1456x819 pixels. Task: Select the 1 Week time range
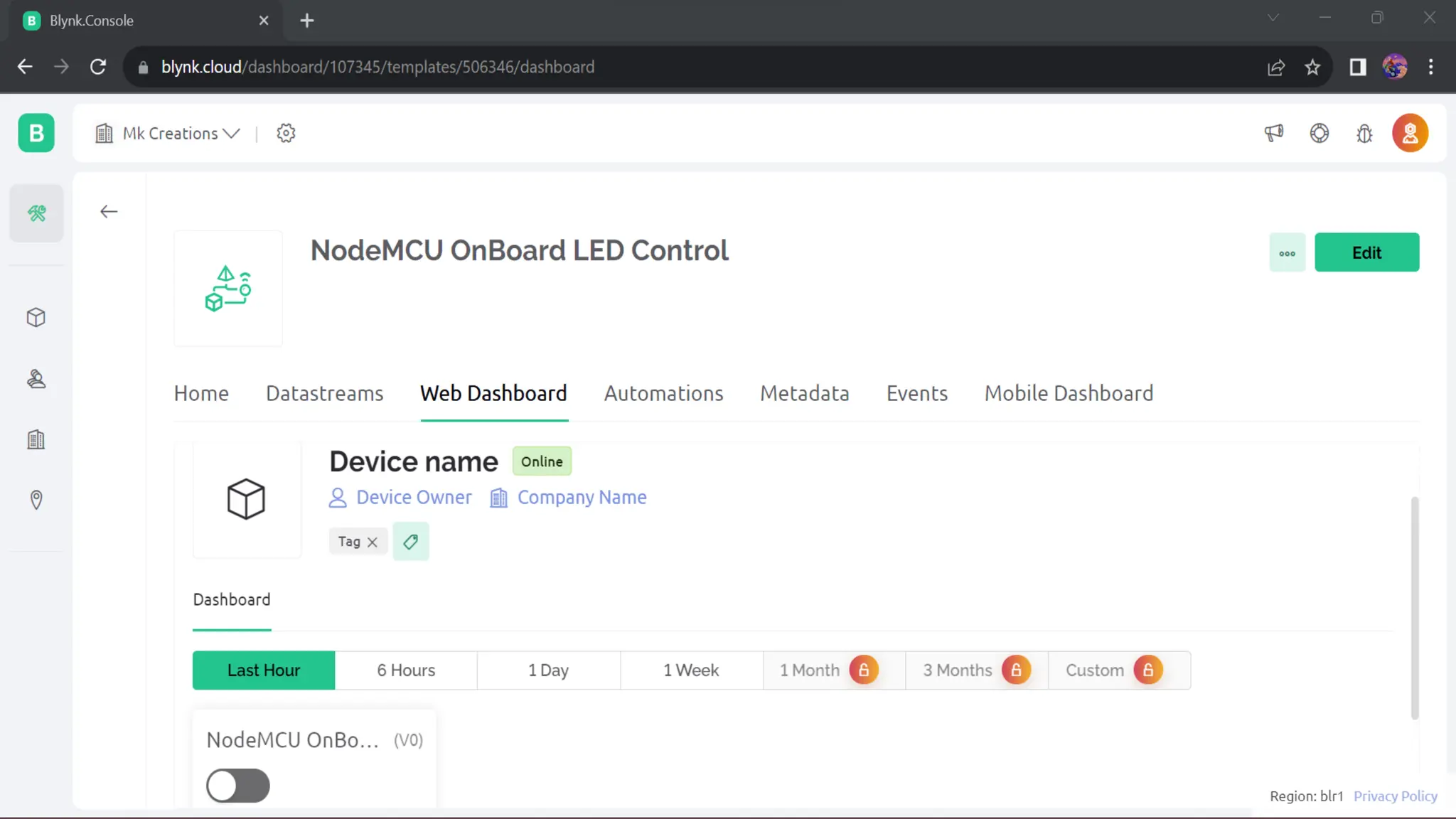[x=691, y=670]
